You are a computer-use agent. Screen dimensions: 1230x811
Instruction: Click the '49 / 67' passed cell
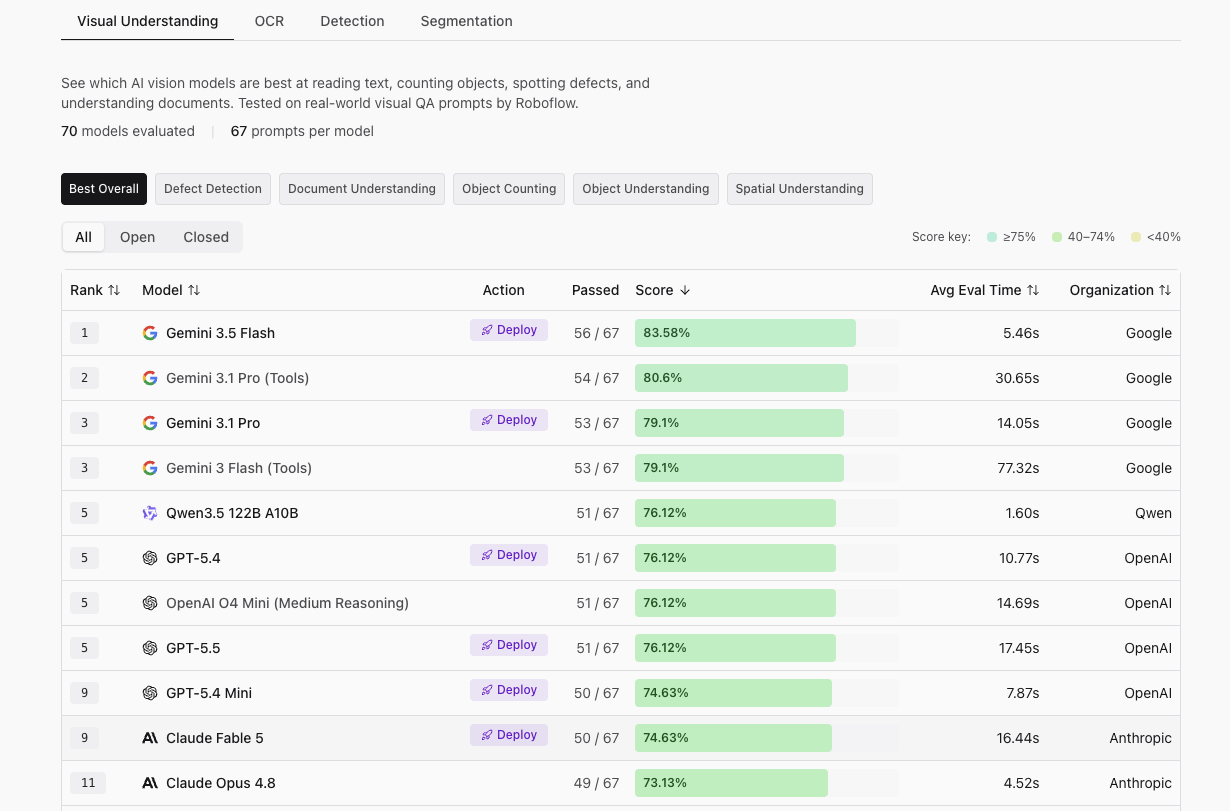coord(596,783)
